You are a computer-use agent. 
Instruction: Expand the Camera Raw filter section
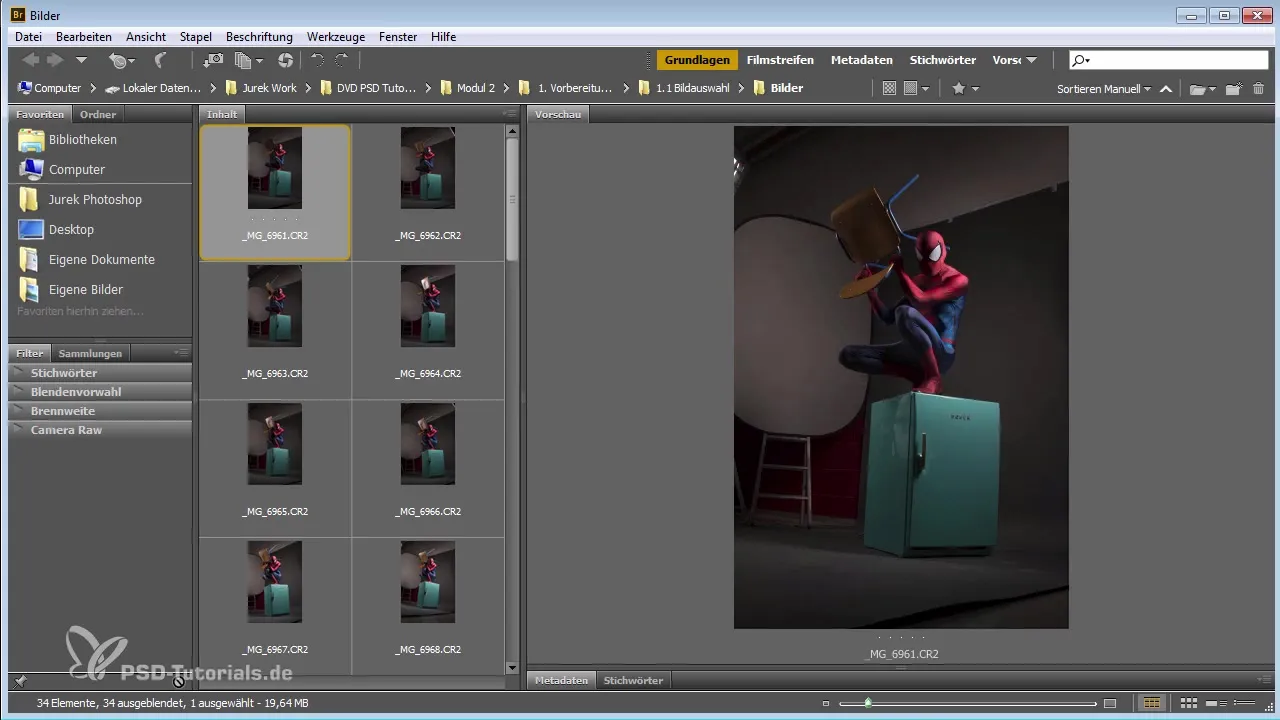point(100,430)
